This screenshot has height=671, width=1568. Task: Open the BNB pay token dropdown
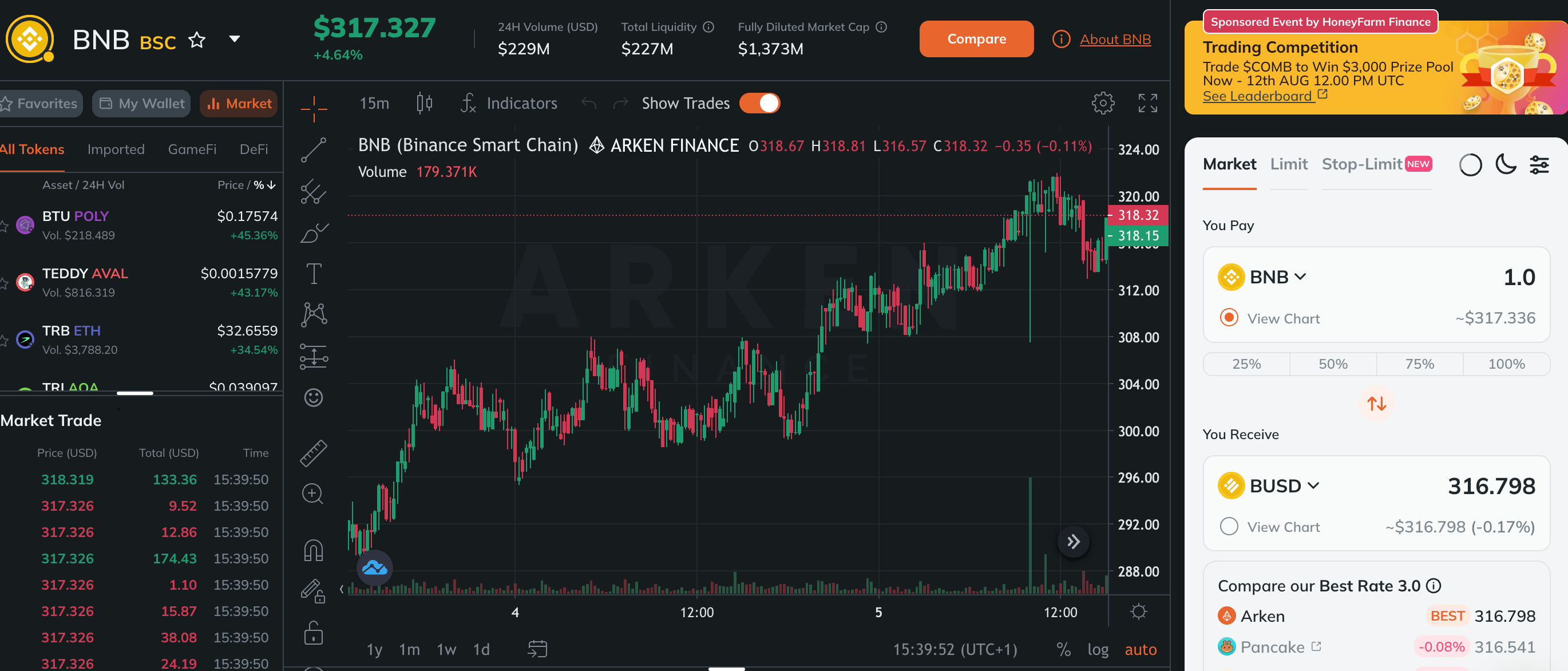[x=1262, y=277]
